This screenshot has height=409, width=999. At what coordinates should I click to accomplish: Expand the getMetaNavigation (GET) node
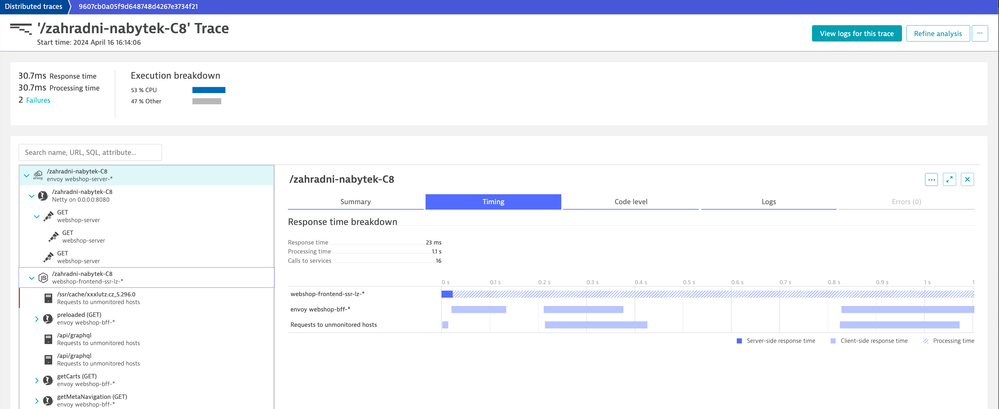[x=37, y=401]
